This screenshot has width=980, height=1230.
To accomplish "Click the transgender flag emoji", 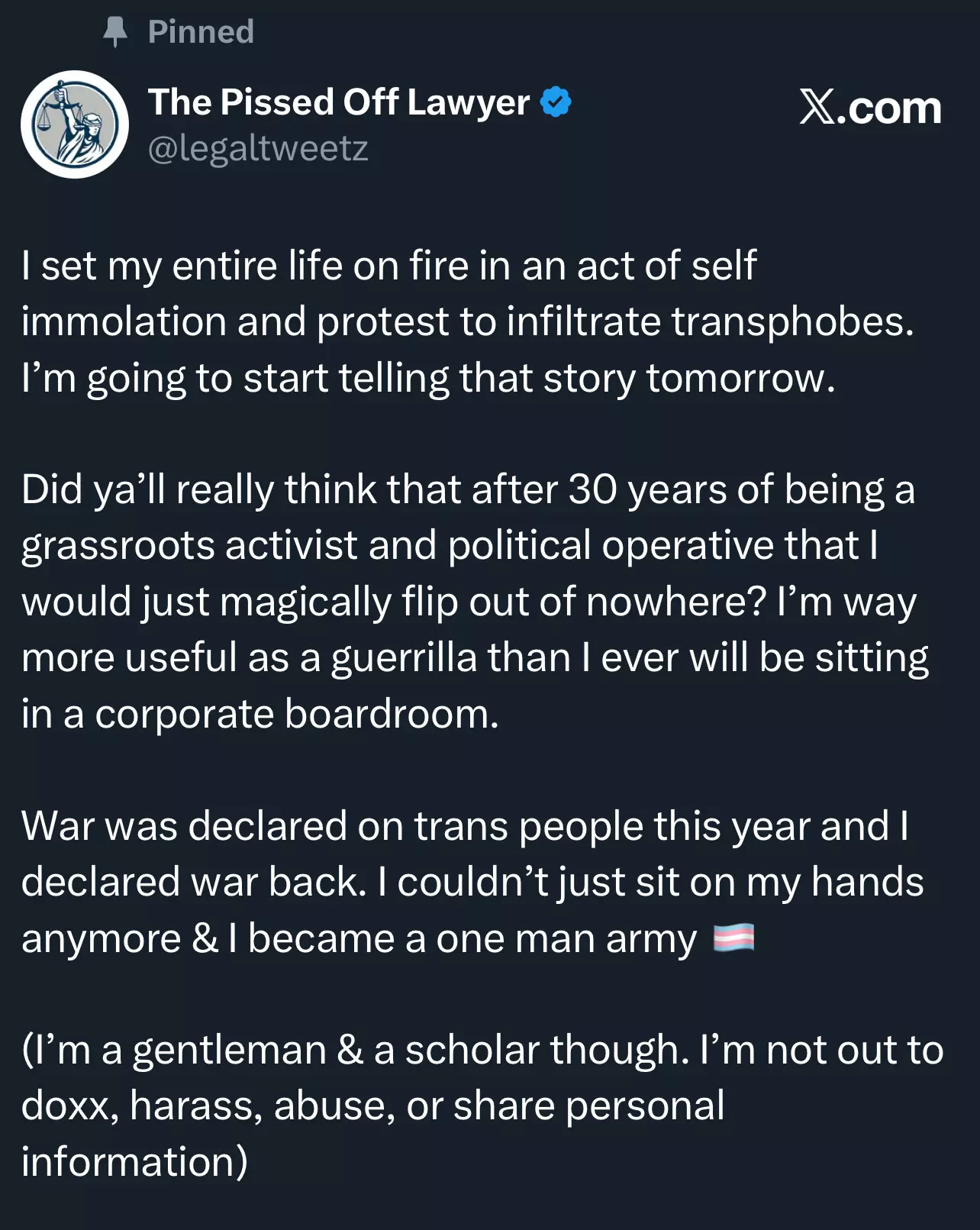I will coord(733,938).
